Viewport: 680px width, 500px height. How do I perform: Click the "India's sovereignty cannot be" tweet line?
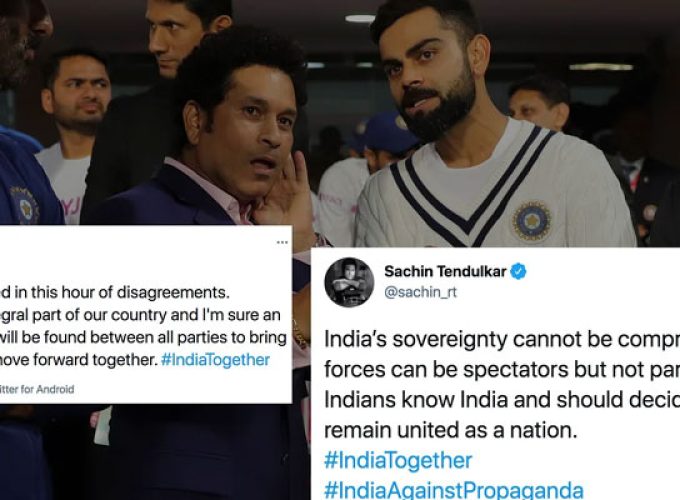(x=502, y=340)
